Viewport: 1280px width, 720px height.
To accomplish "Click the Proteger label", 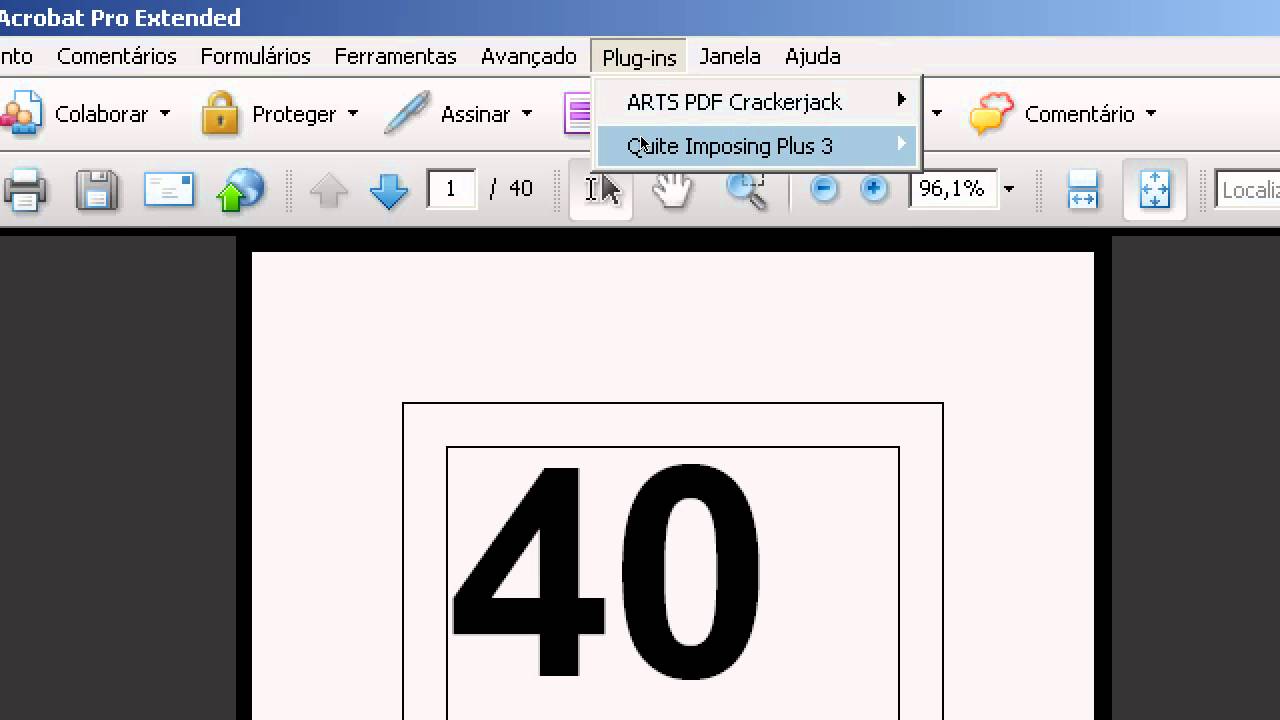I will [294, 114].
